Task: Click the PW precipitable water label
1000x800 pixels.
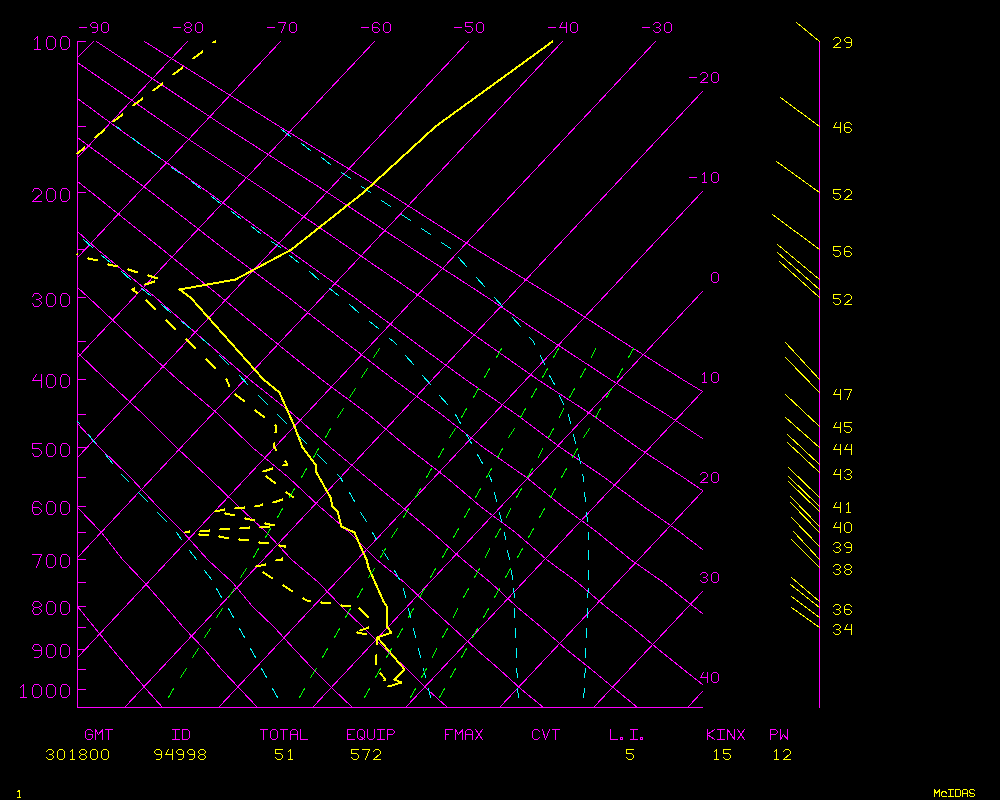Action: (x=779, y=735)
